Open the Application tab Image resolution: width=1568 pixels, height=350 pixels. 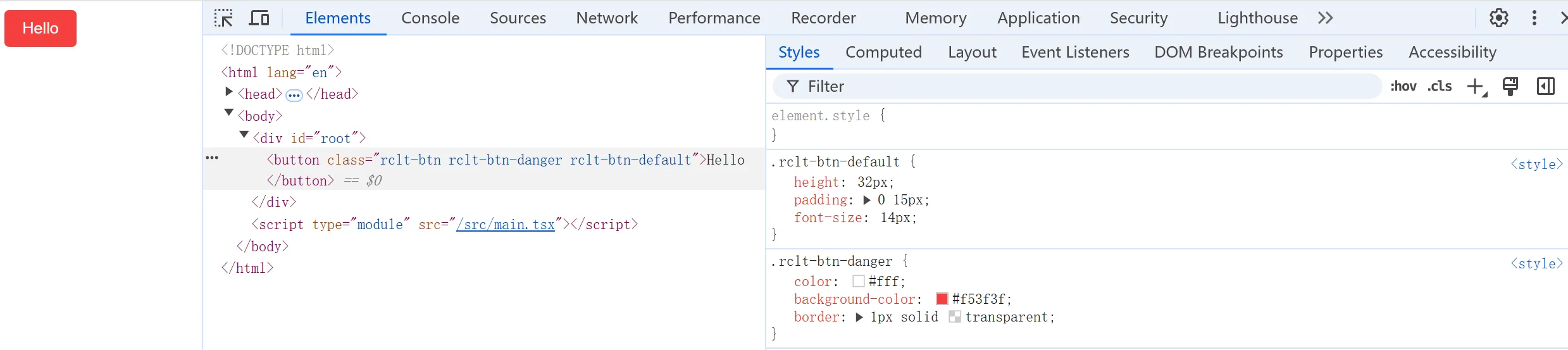click(x=1038, y=18)
